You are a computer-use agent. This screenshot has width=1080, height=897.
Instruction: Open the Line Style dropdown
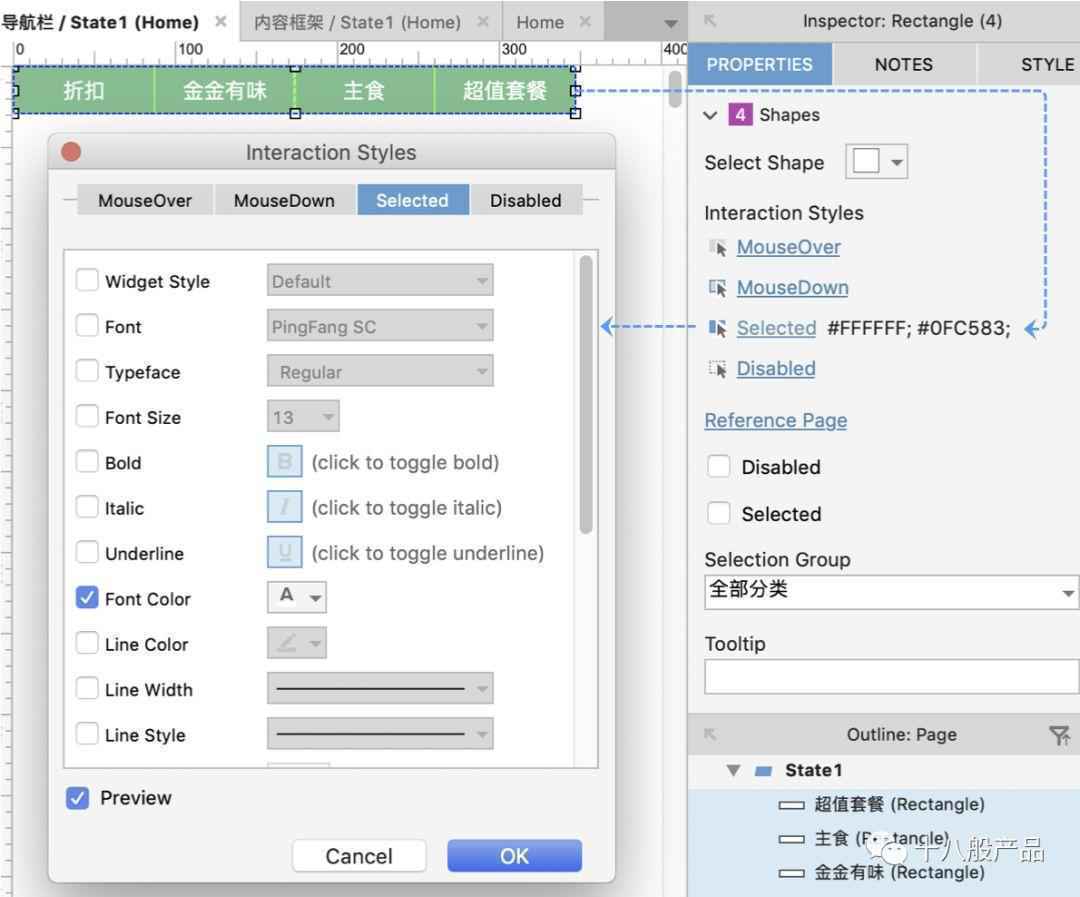click(x=380, y=734)
